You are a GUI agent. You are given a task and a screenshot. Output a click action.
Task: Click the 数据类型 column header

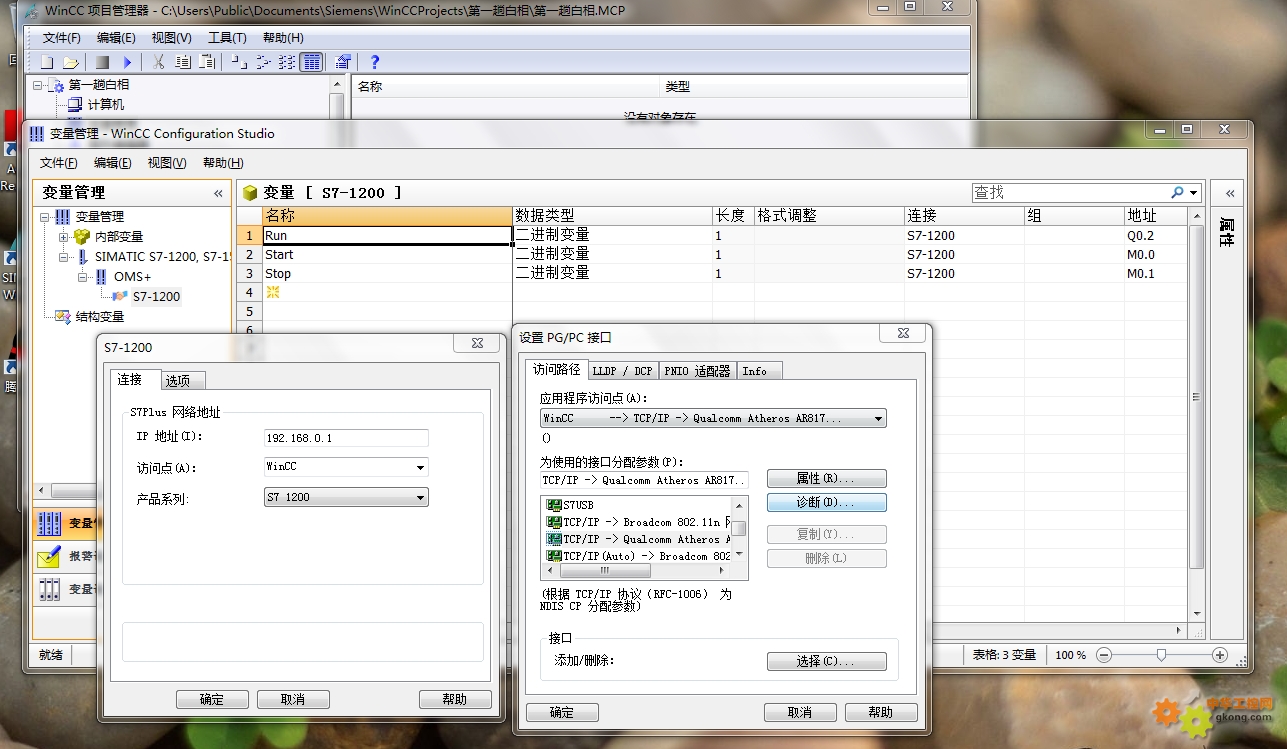click(x=612, y=216)
